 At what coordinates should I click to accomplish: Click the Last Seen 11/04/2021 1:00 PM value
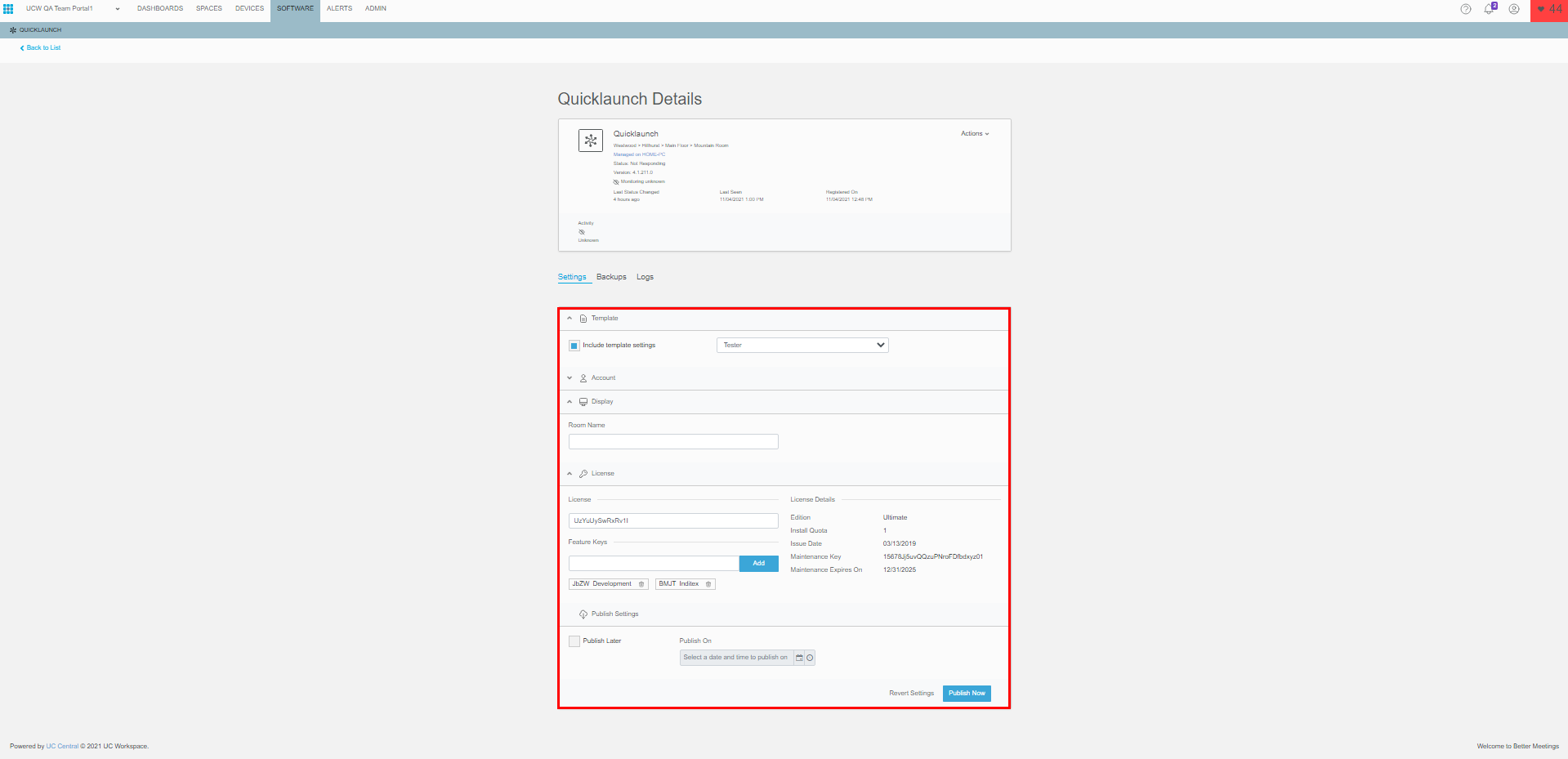click(x=741, y=199)
